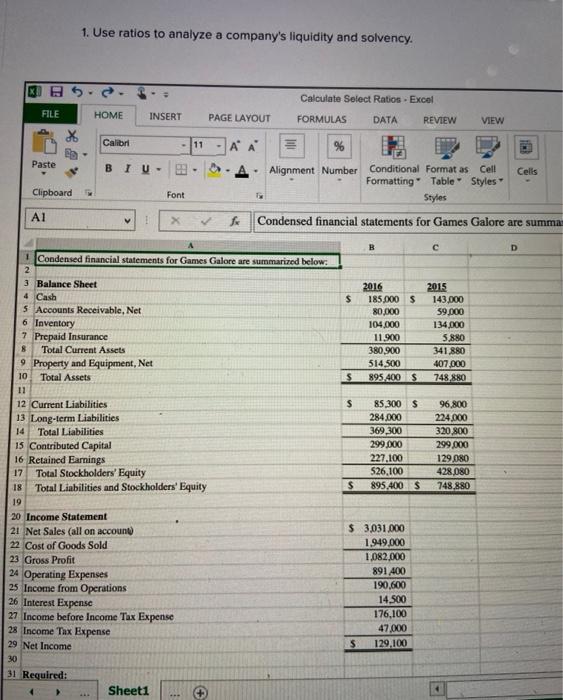This screenshot has width=563, height=700.
Task: Switch to the VIEW tab
Action: click(492, 121)
